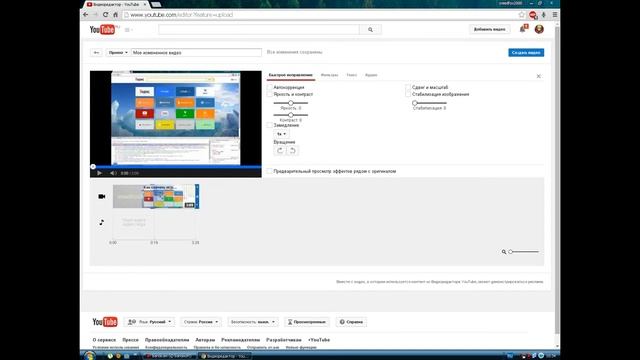Close the quick fixes effects panel
The width and height of the screenshot is (640, 360).
(539, 76)
